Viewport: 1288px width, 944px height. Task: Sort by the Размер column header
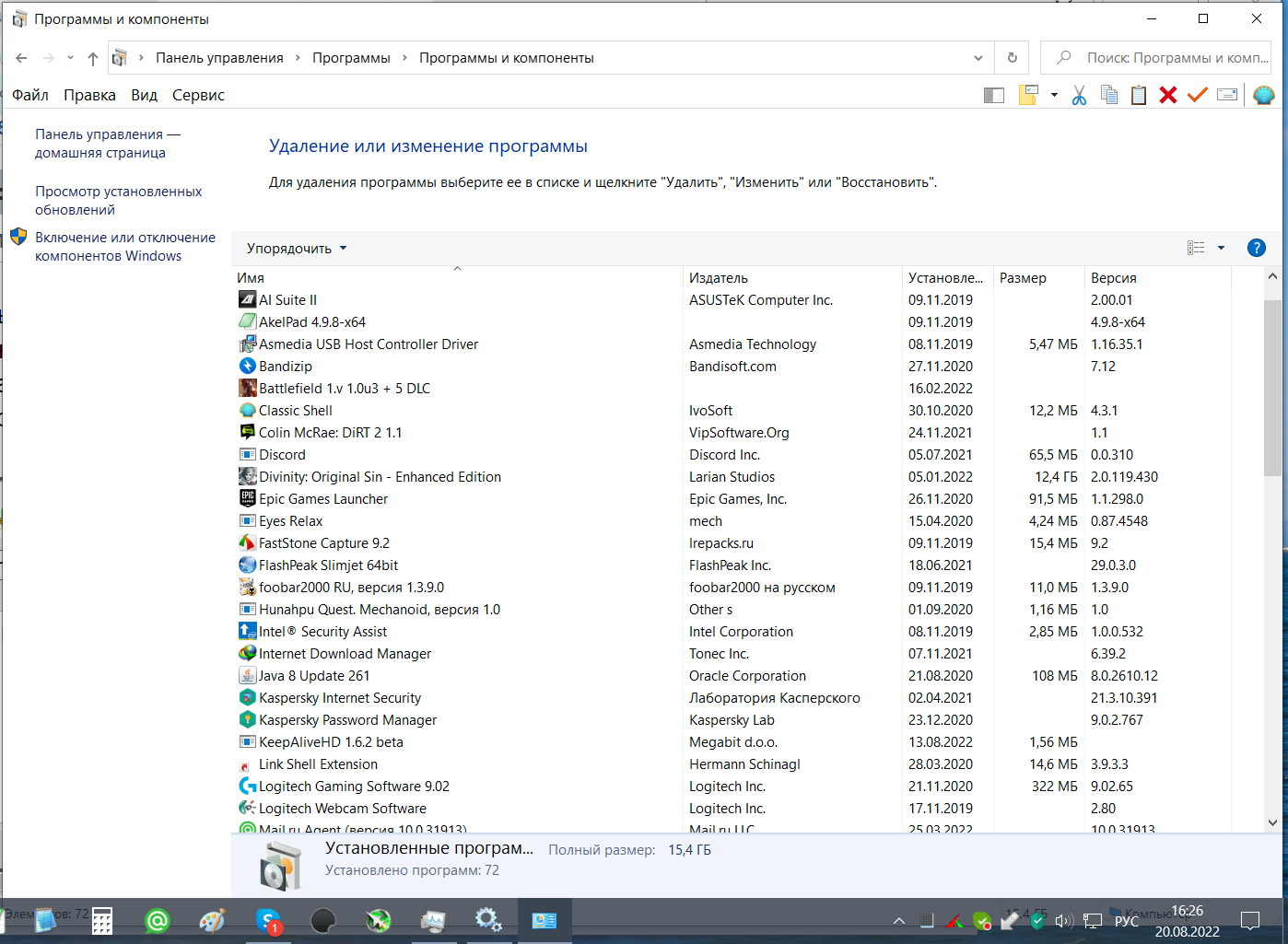point(1039,277)
